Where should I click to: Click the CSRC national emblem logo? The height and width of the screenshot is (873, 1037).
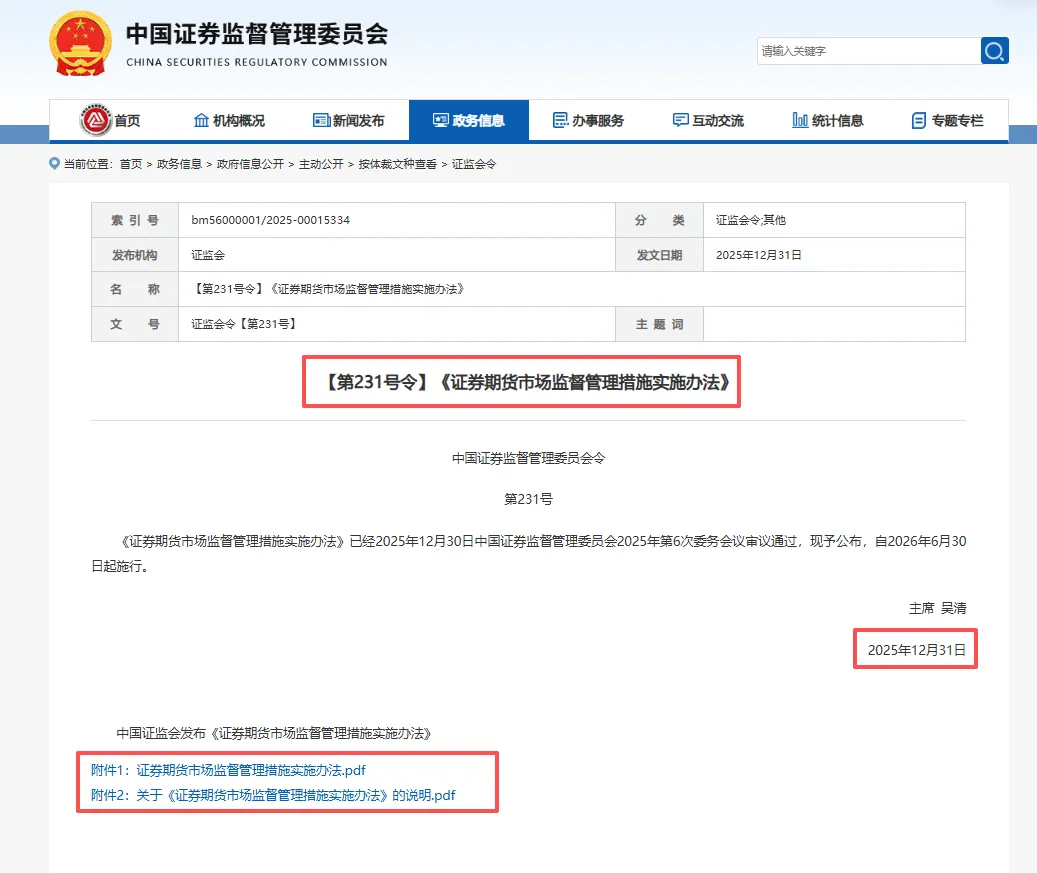pyautogui.click(x=80, y=44)
